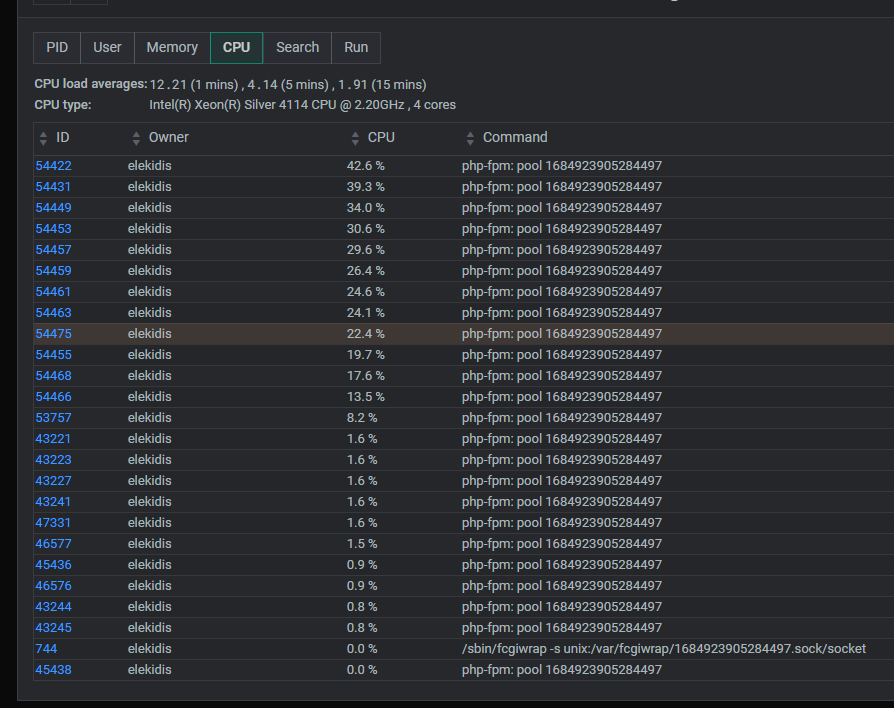Click the 34.0 % CPU usage value
894x708 pixels.
point(365,208)
